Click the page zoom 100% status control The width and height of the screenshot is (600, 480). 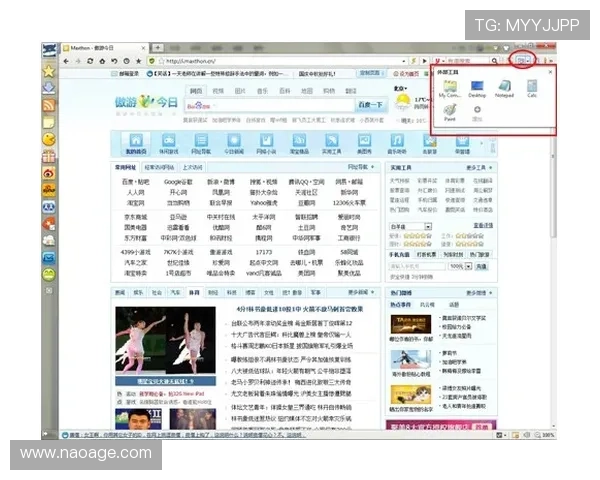(545, 435)
